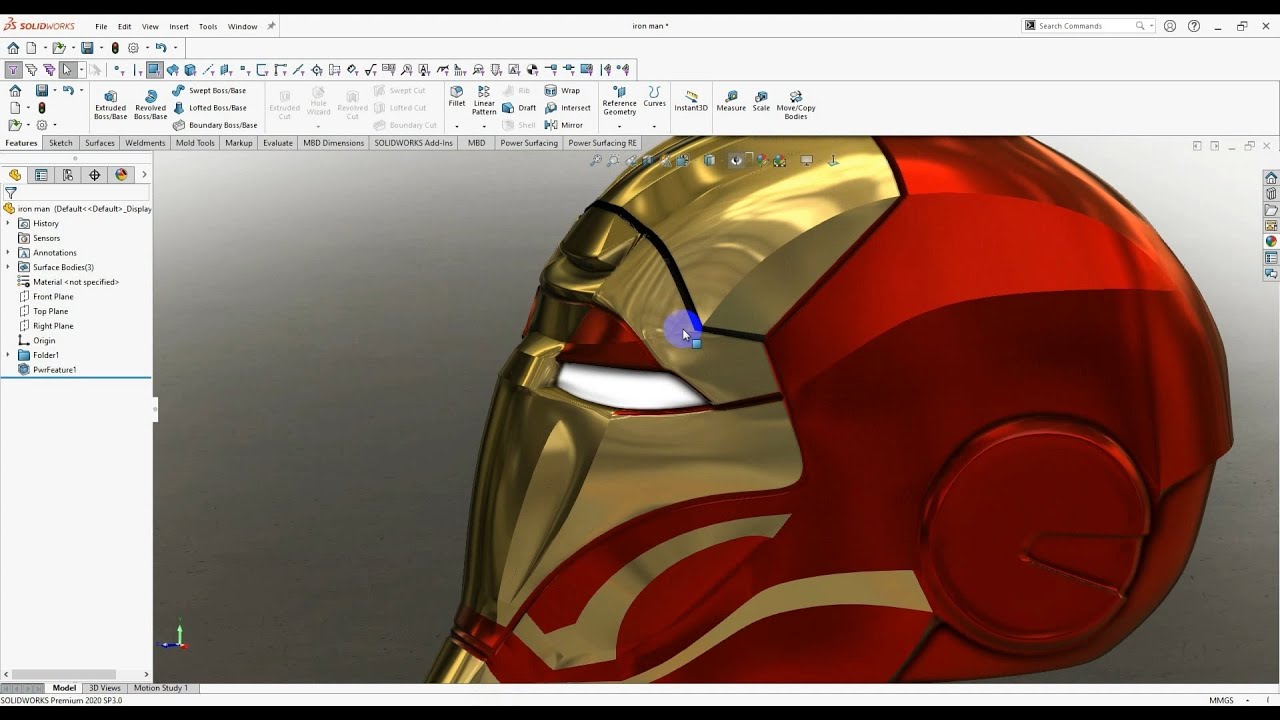
Task: Select the Wrap tool
Action: pos(562,90)
